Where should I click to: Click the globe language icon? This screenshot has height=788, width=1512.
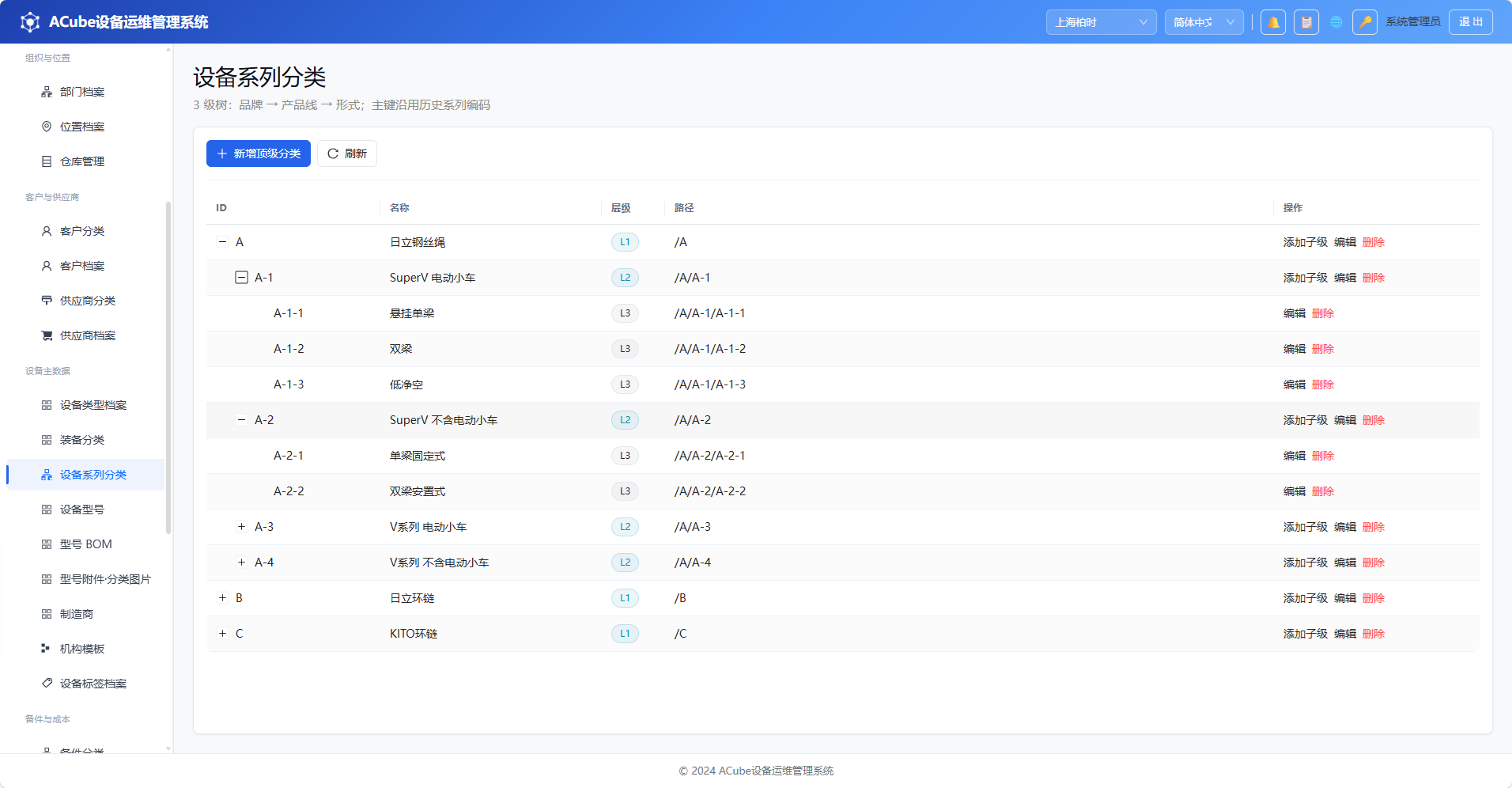tap(1336, 22)
